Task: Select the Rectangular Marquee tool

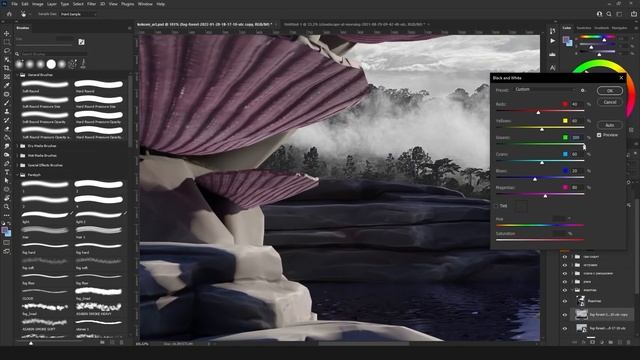Action: (7, 42)
